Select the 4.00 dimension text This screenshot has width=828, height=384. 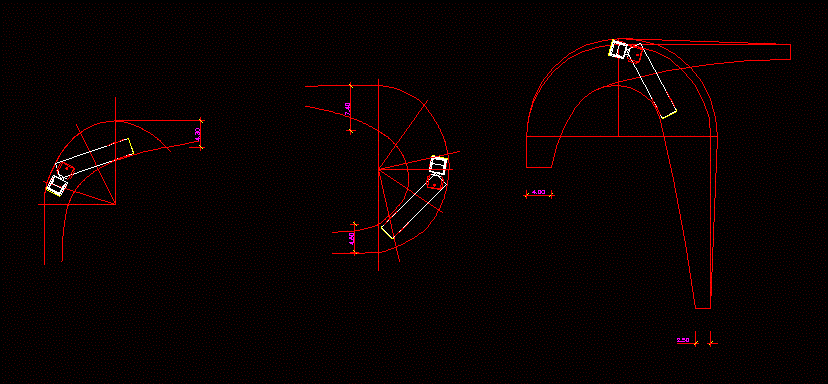538,192
